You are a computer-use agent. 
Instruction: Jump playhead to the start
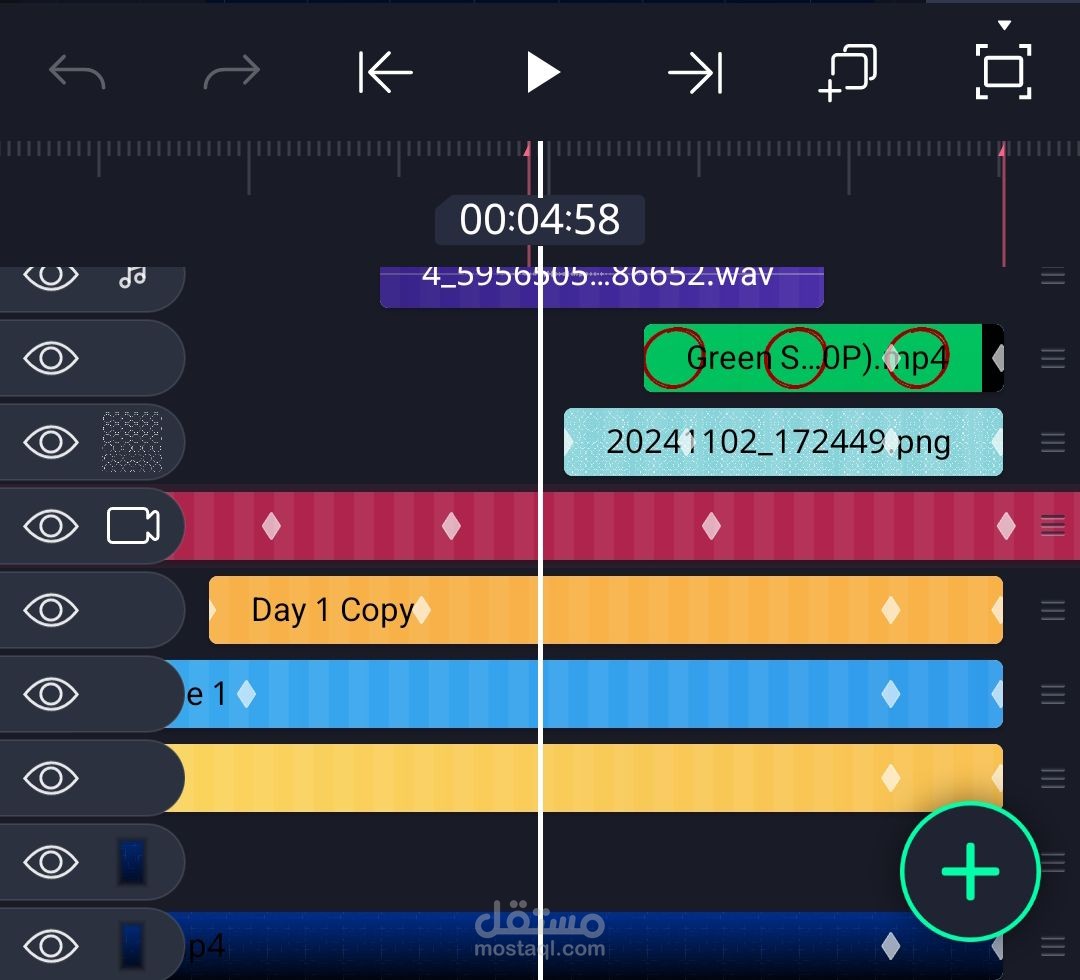[385, 72]
